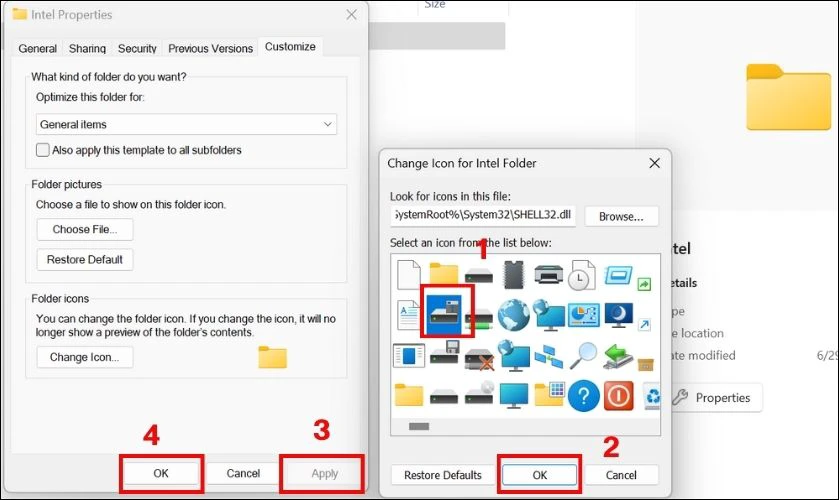Select the drive with red X icon
The image size is (840, 500).
[x=479, y=358]
